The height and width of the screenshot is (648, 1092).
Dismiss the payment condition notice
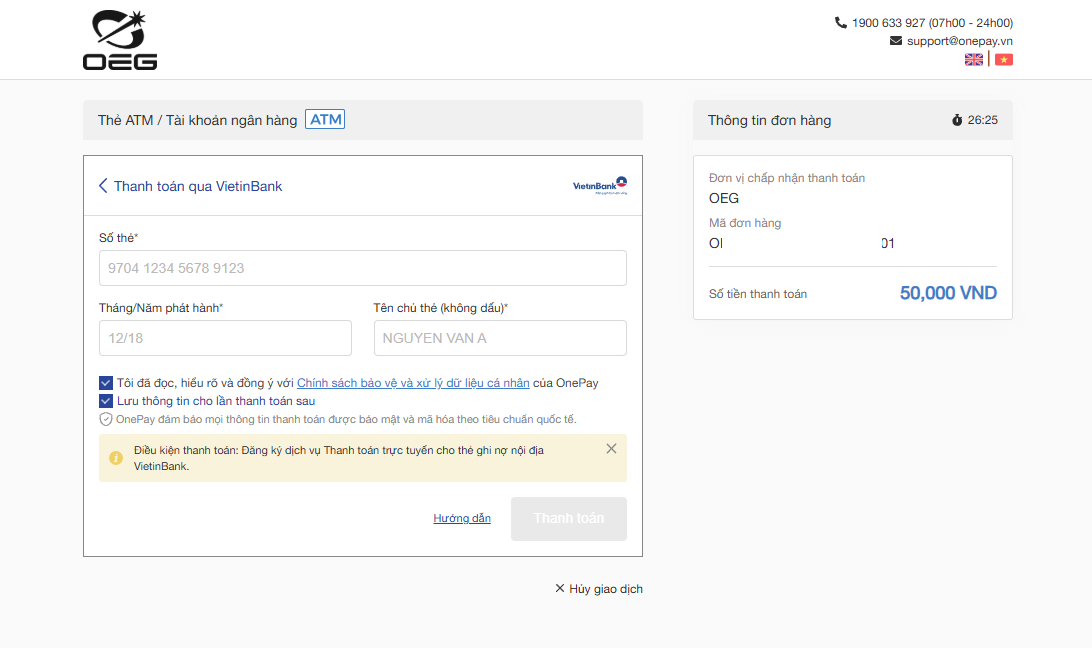click(x=611, y=449)
